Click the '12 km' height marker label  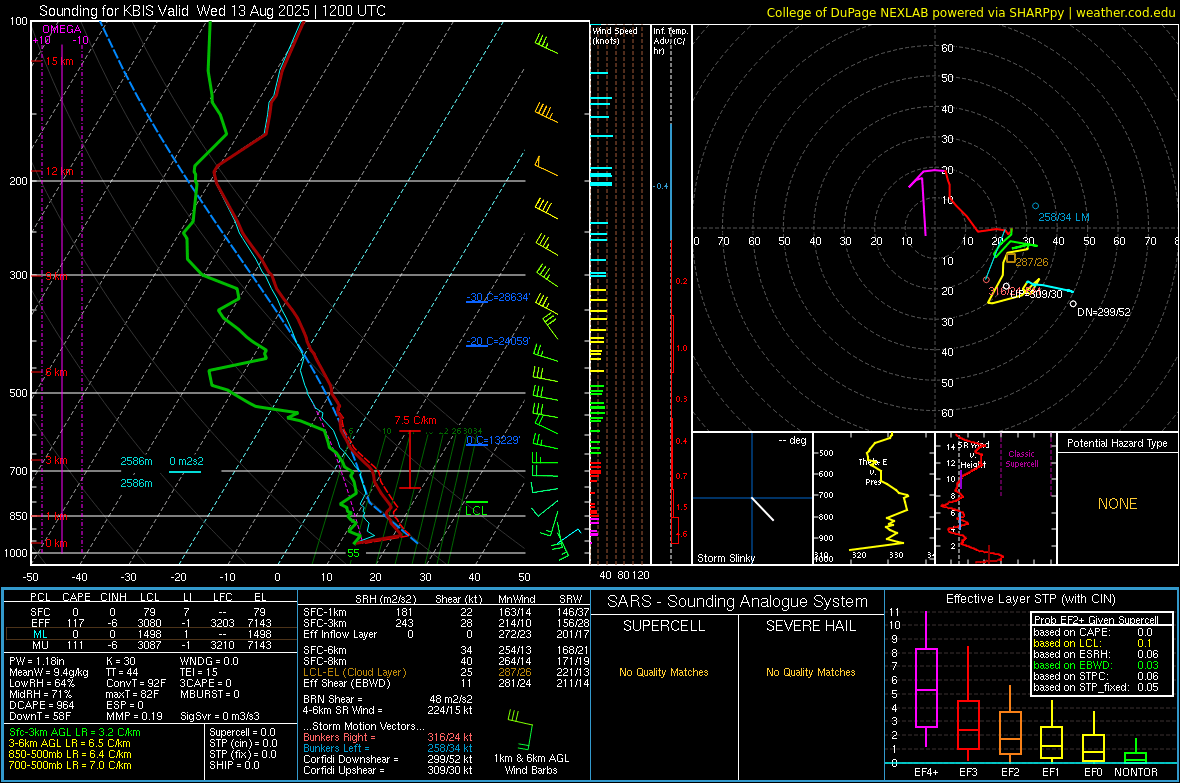tap(59, 171)
